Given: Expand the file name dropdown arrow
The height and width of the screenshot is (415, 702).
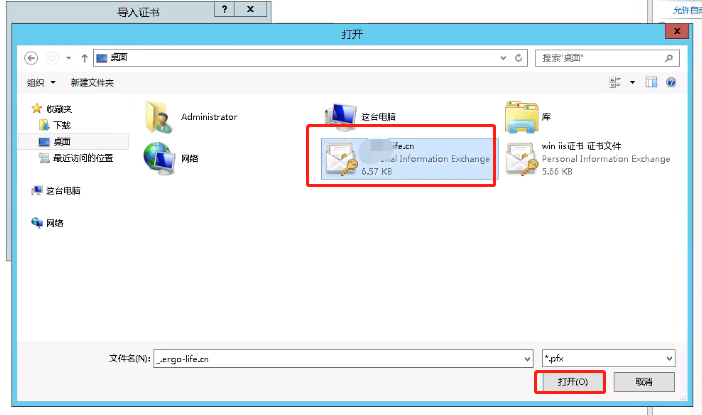Looking at the screenshot, I should pos(527,359).
